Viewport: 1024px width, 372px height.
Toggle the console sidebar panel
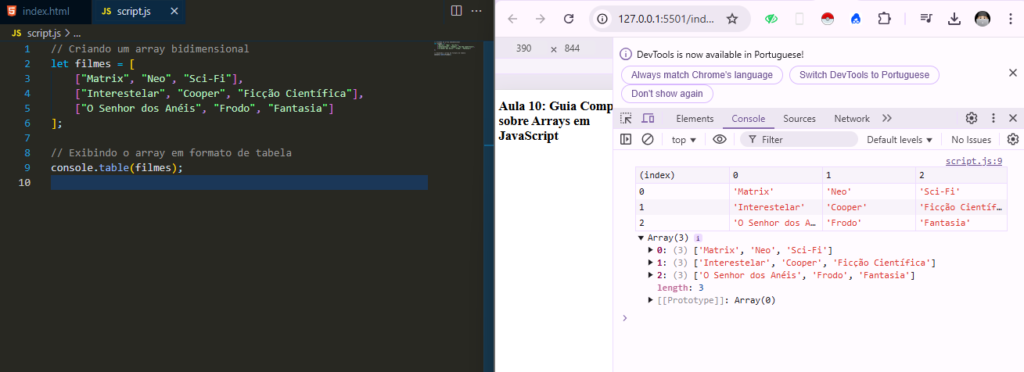(626, 139)
